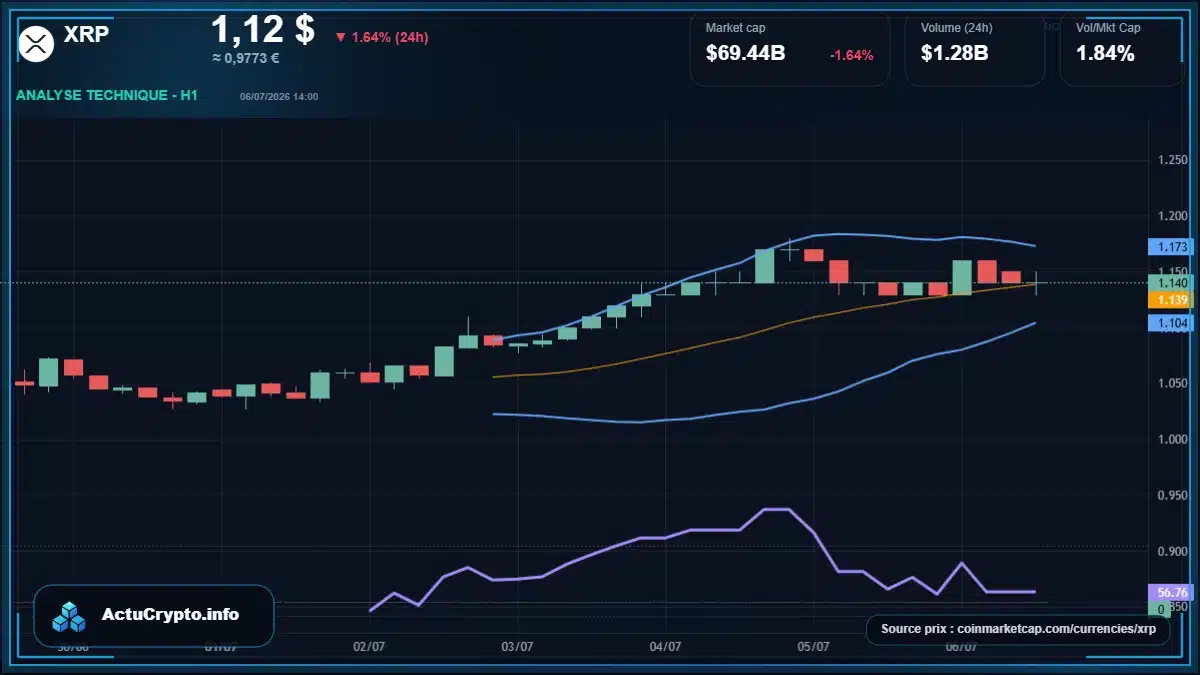The image size is (1200, 675).
Task: Click the red down-arrow by 1.64% (24h)
Action: pyautogui.click(x=340, y=38)
